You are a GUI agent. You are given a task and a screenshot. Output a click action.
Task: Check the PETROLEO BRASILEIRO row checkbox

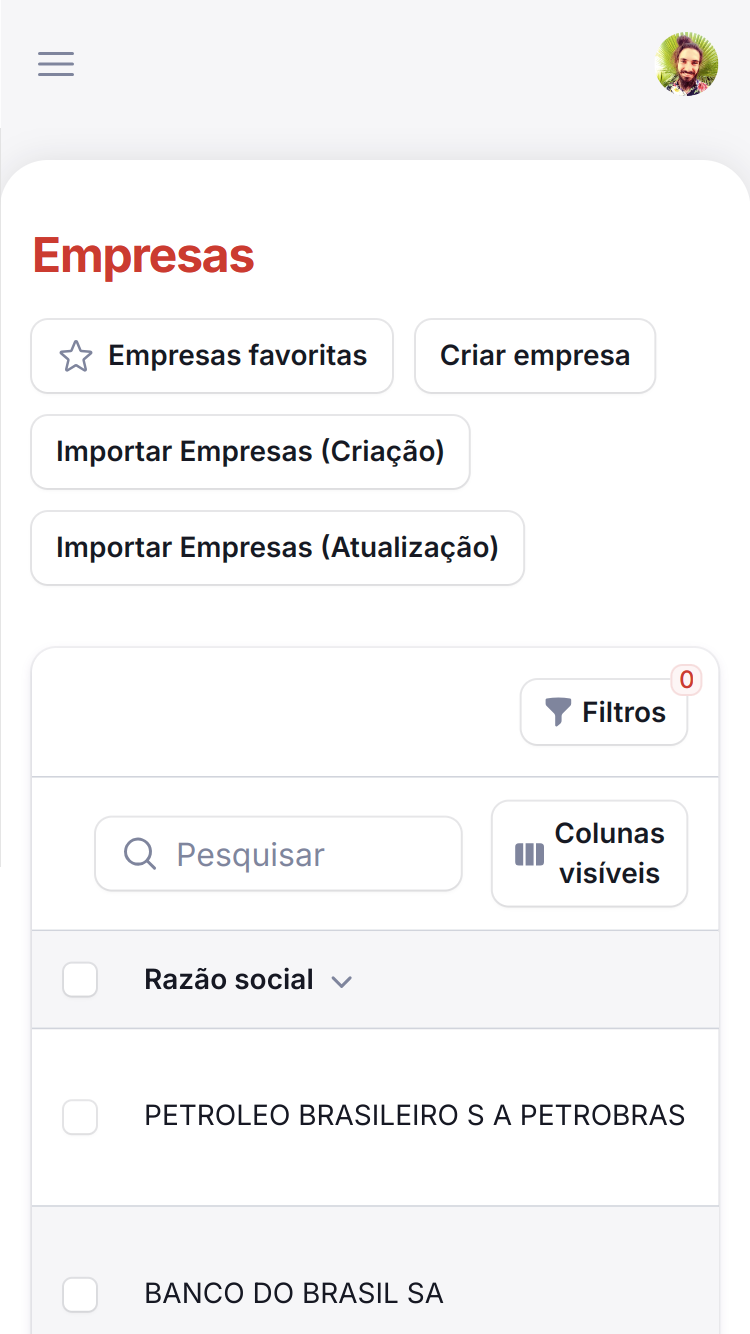[80, 1117]
